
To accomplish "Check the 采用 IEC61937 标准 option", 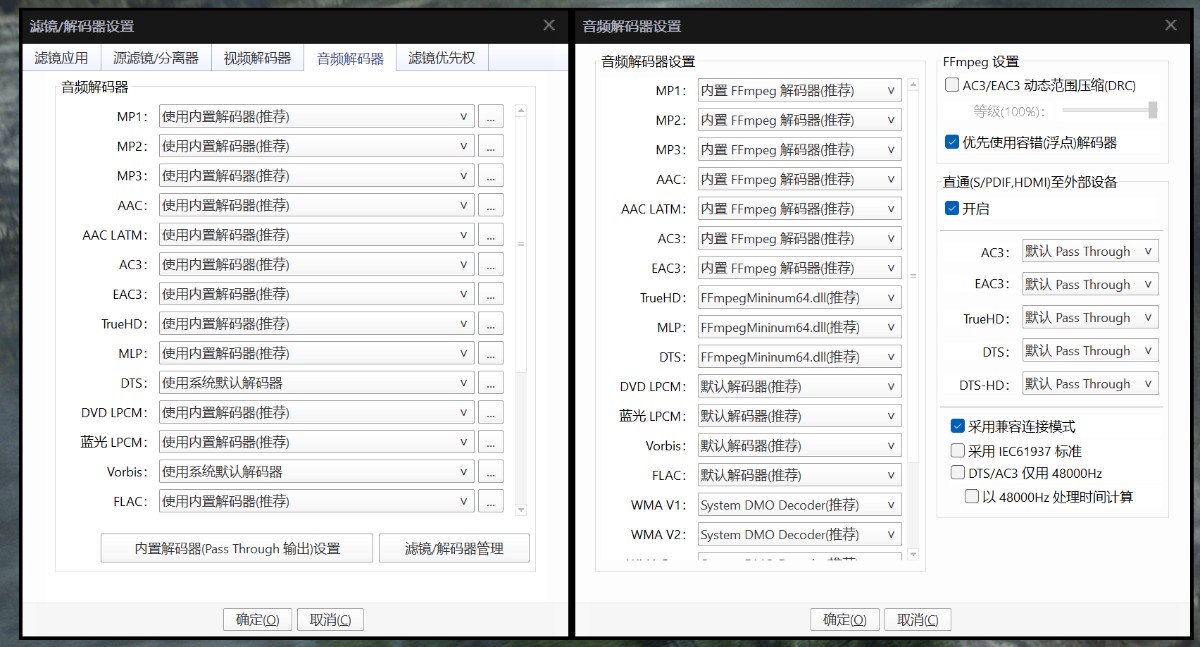I will click(x=958, y=451).
